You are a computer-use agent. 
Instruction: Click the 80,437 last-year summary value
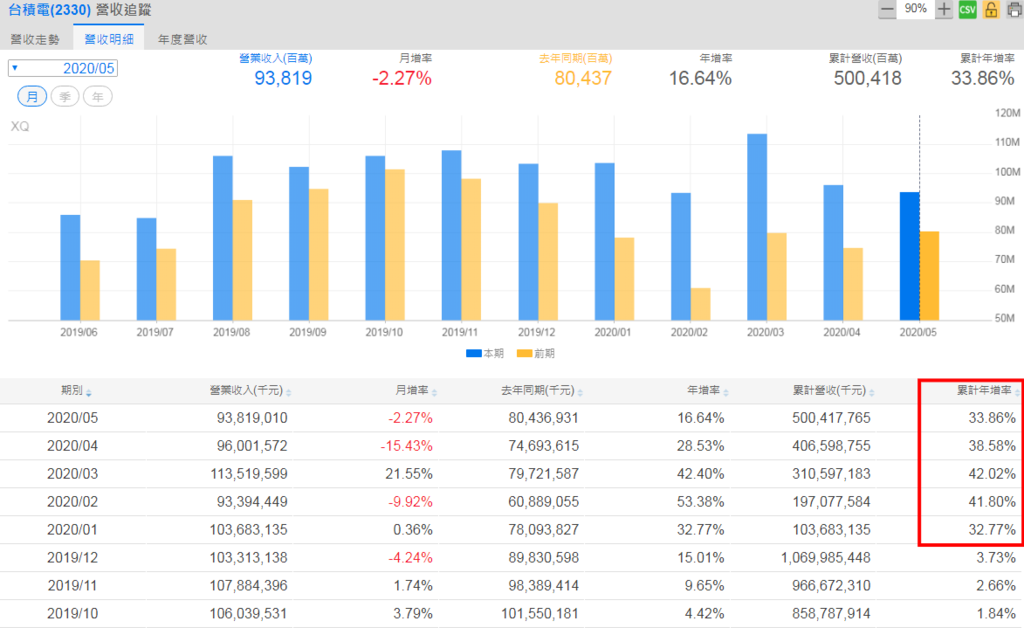tap(583, 78)
